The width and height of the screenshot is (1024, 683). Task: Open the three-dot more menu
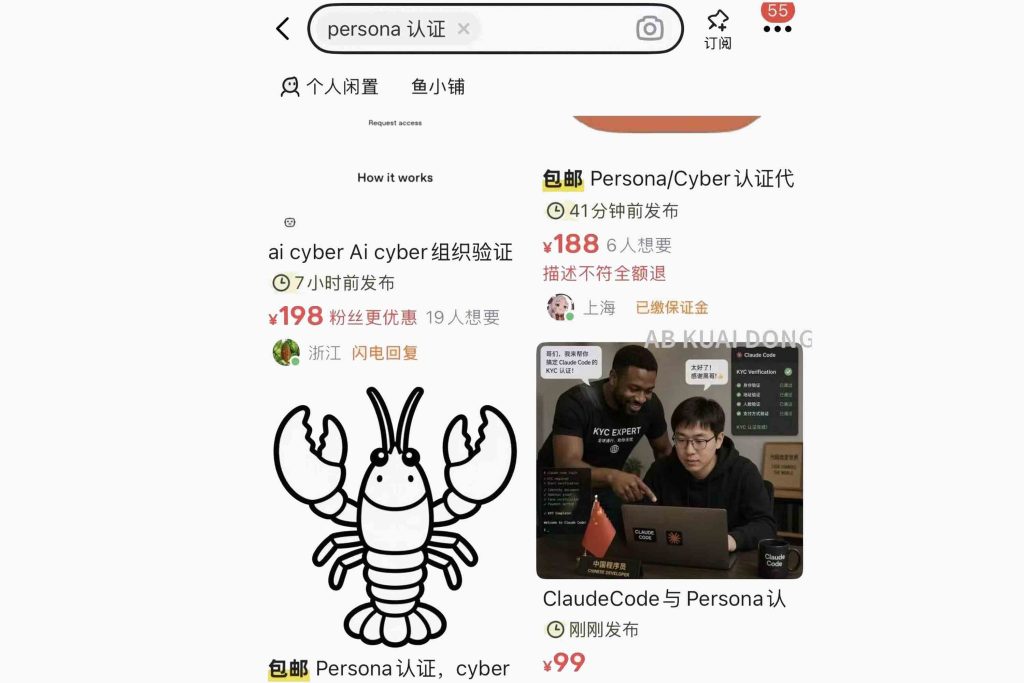[777, 29]
